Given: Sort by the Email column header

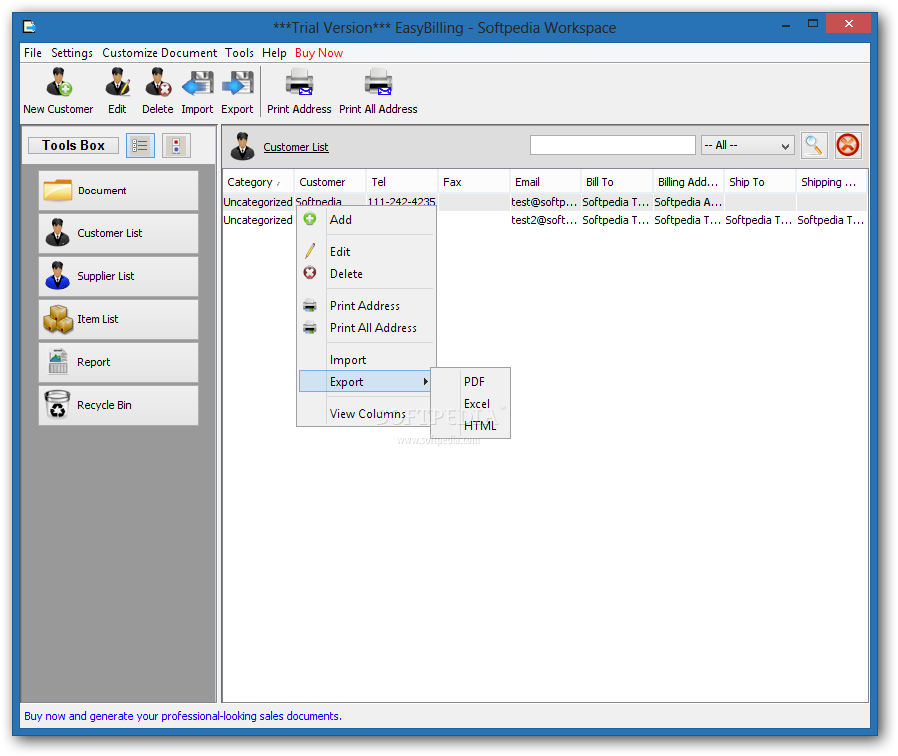Looking at the screenshot, I should click(x=545, y=182).
